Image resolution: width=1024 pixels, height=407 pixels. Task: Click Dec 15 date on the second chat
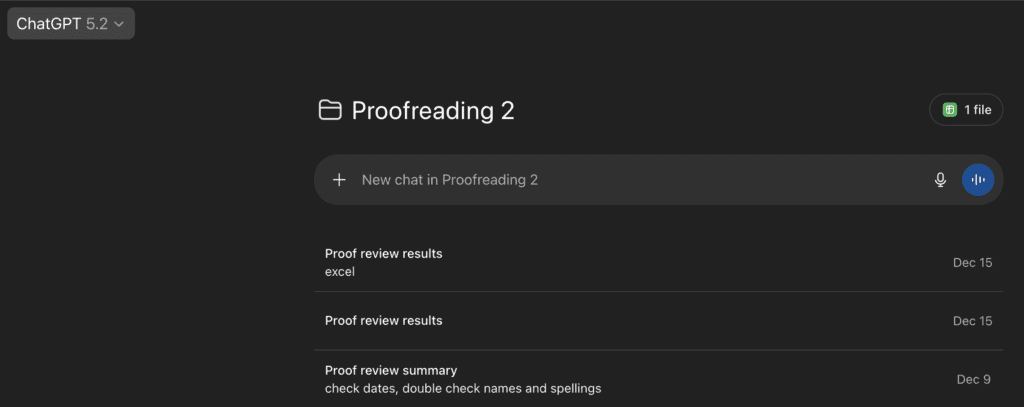[972, 321]
